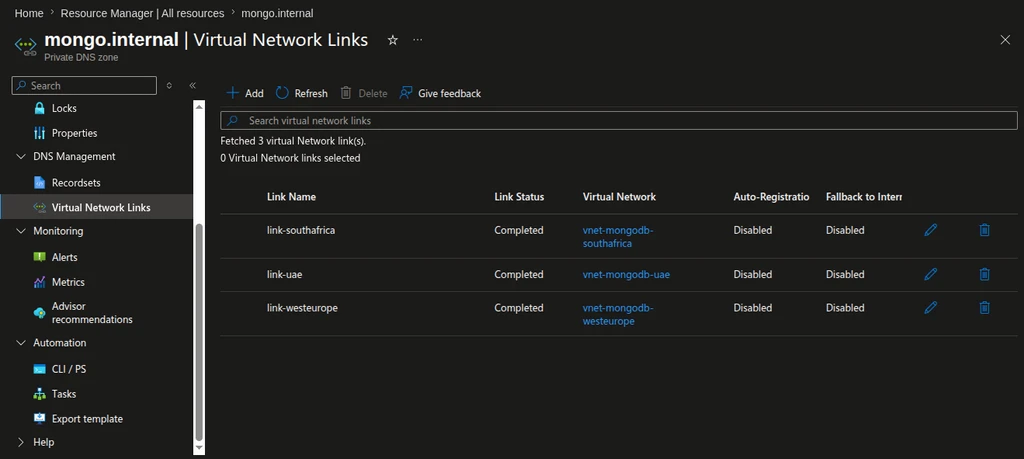Go to Home in the breadcrumb

point(29,13)
